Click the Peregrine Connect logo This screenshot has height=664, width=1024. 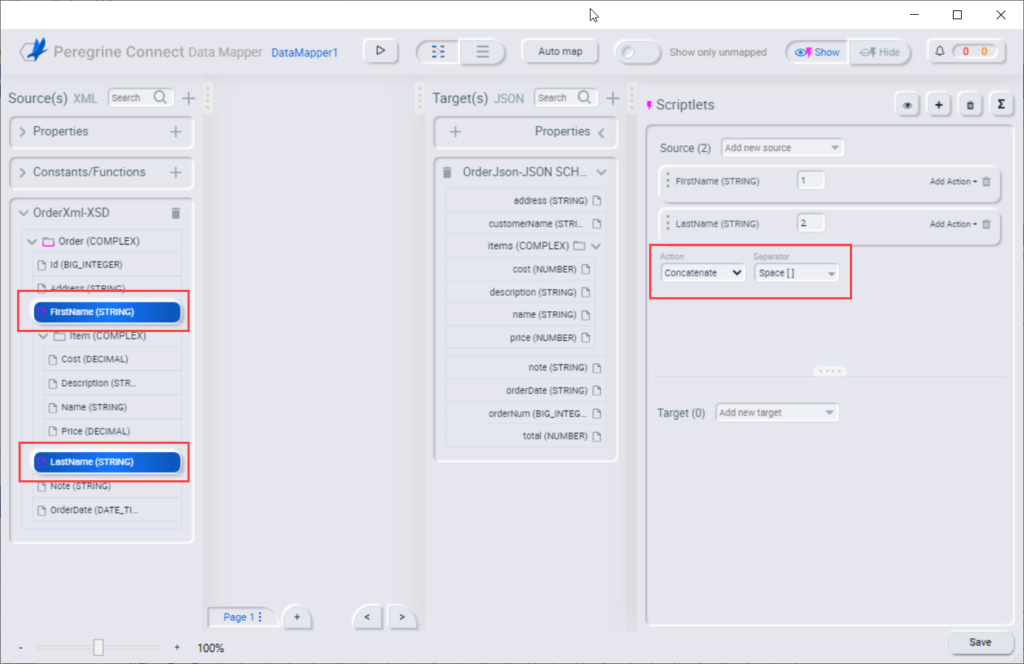pos(34,50)
